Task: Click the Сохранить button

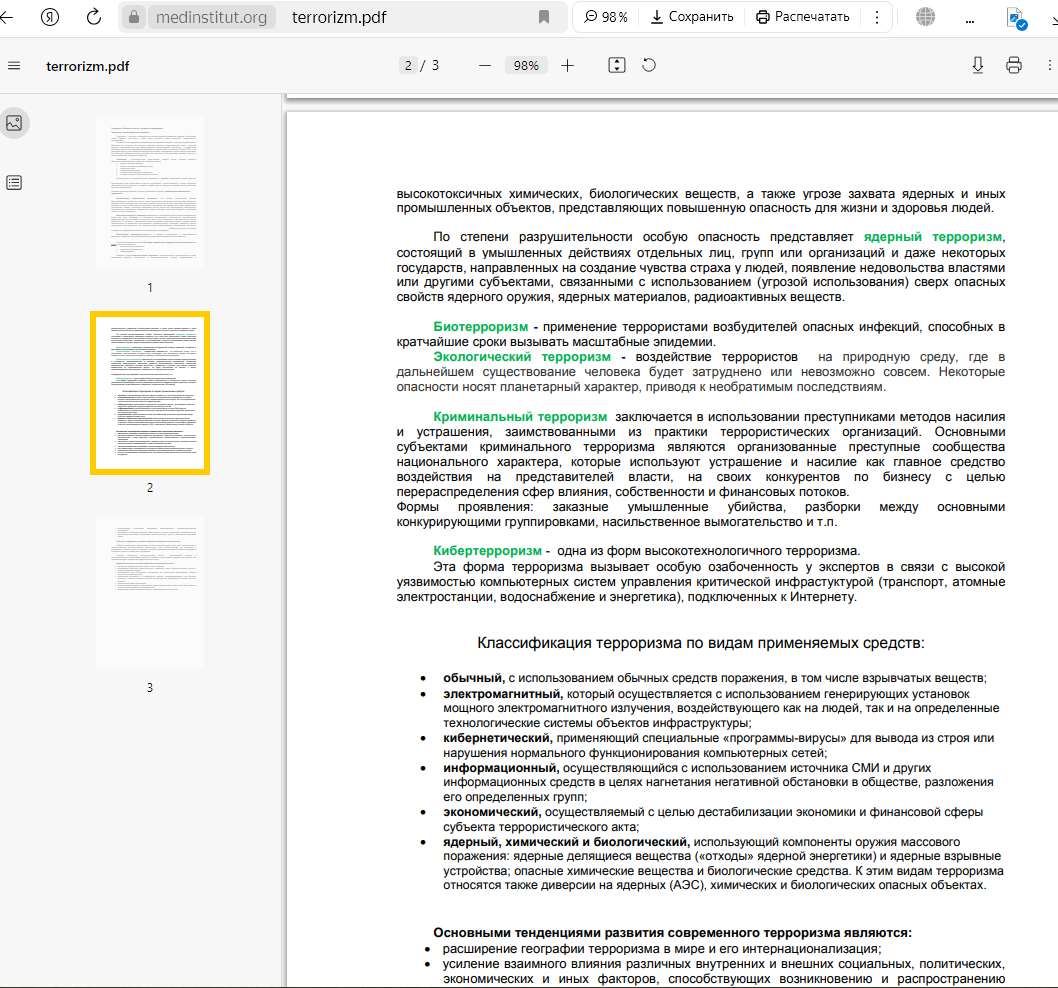Action: tap(691, 17)
